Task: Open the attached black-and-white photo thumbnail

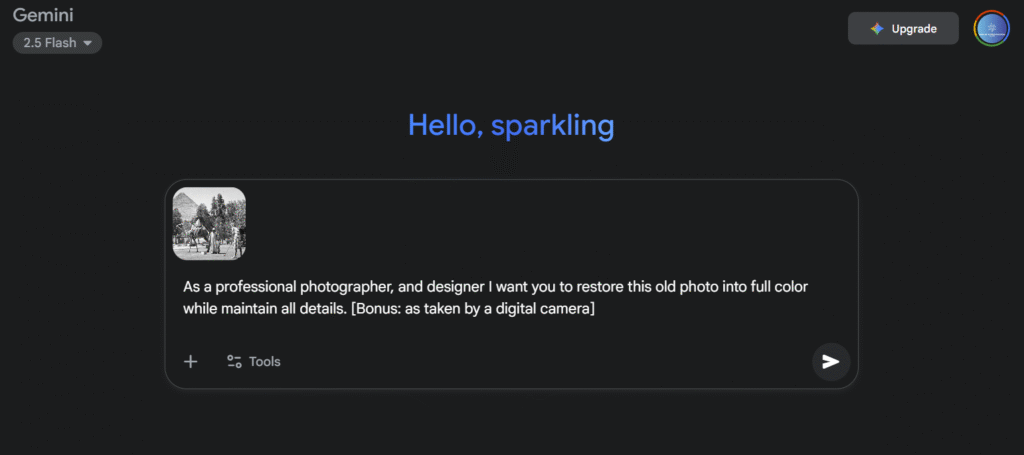Action: pyautogui.click(x=209, y=223)
